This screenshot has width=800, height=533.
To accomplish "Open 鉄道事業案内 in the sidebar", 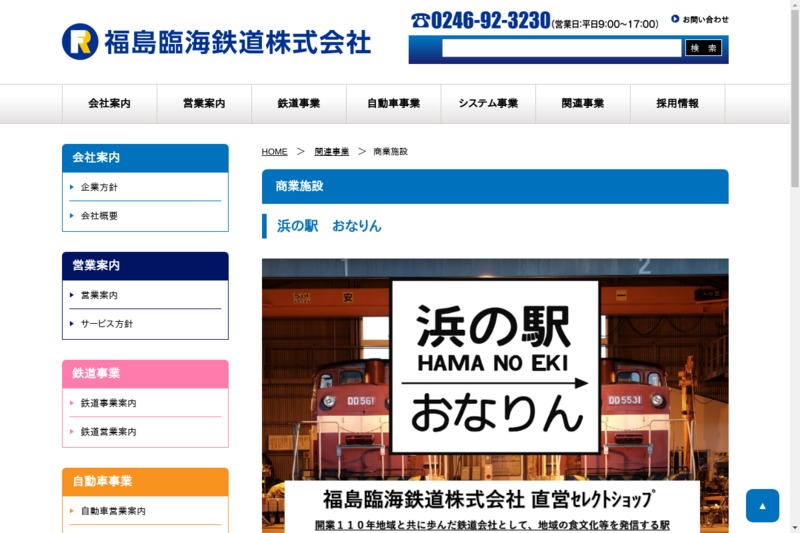I will tap(108, 403).
